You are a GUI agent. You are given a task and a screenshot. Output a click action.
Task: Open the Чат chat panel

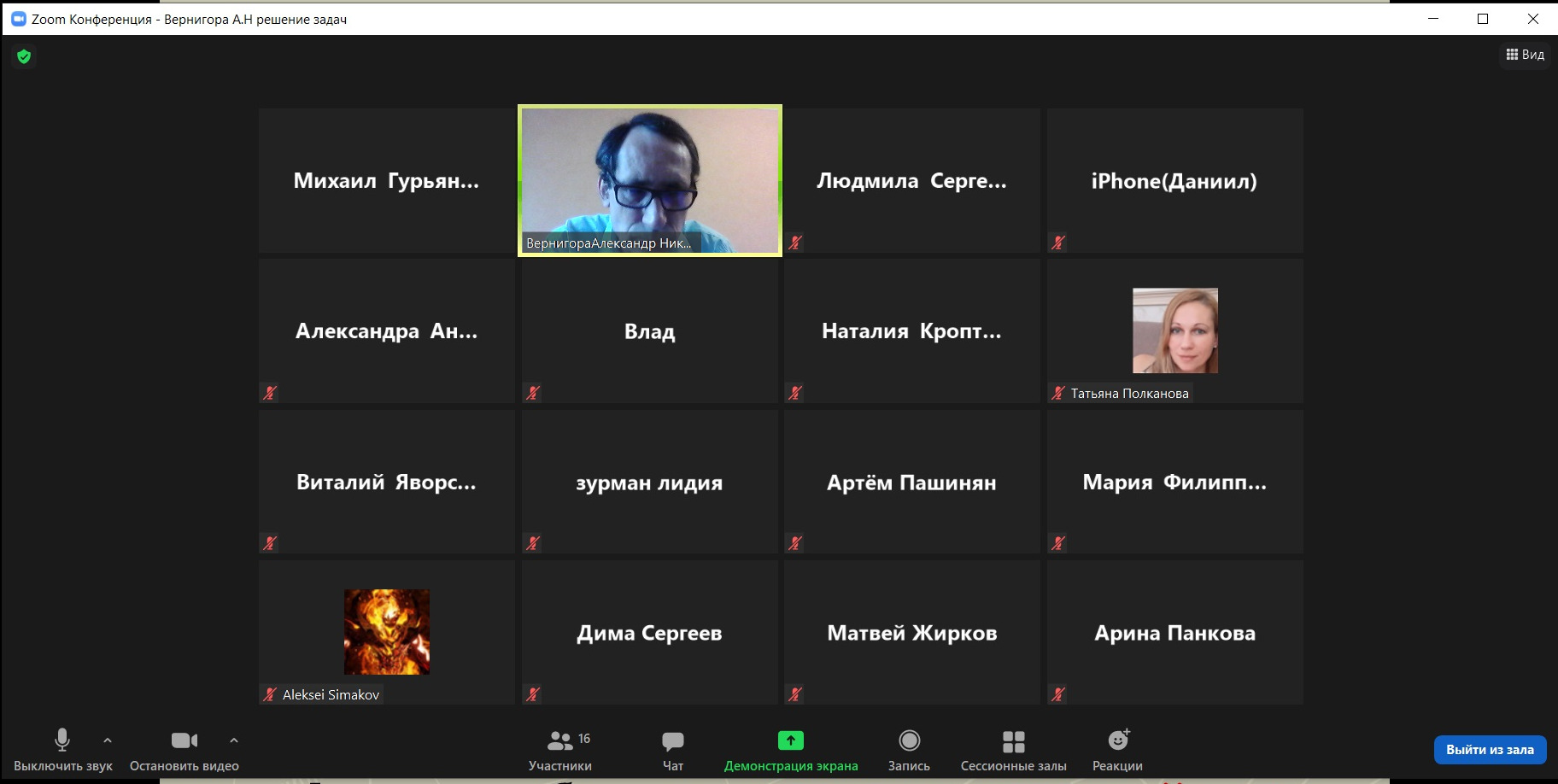pos(673,750)
